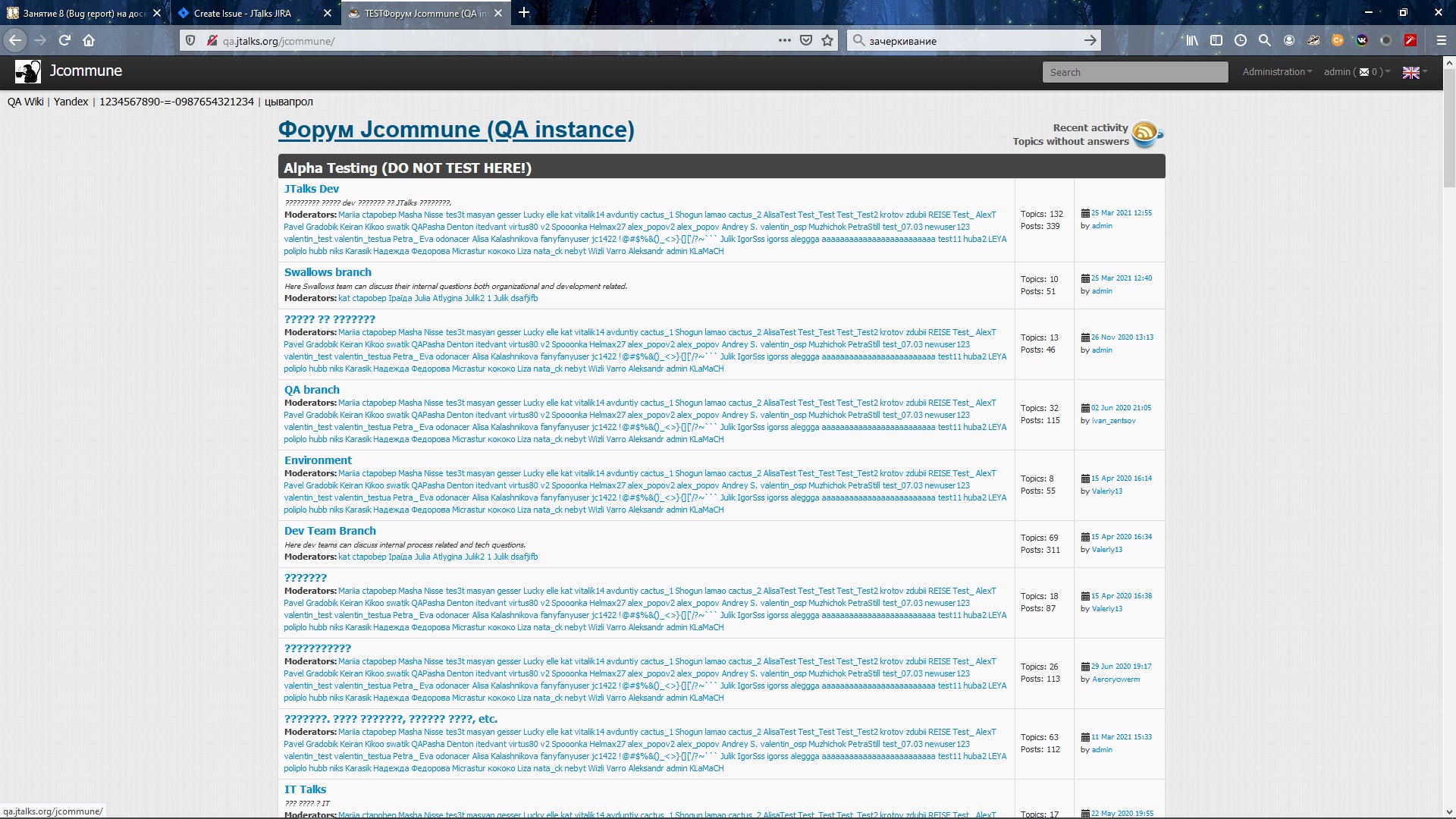Open the Dev Team Branch
Image resolution: width=1456 pixels, height=819 pixels.
tap(330, 531)
